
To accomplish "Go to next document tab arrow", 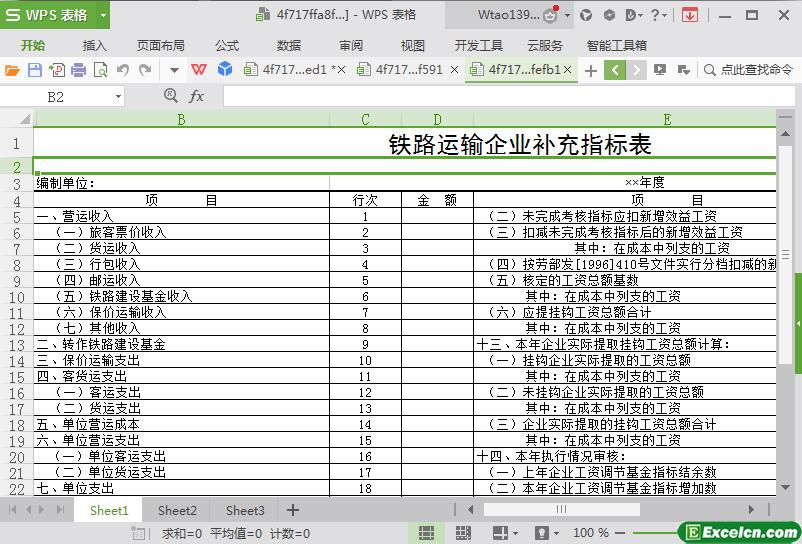I will (636, 70).
